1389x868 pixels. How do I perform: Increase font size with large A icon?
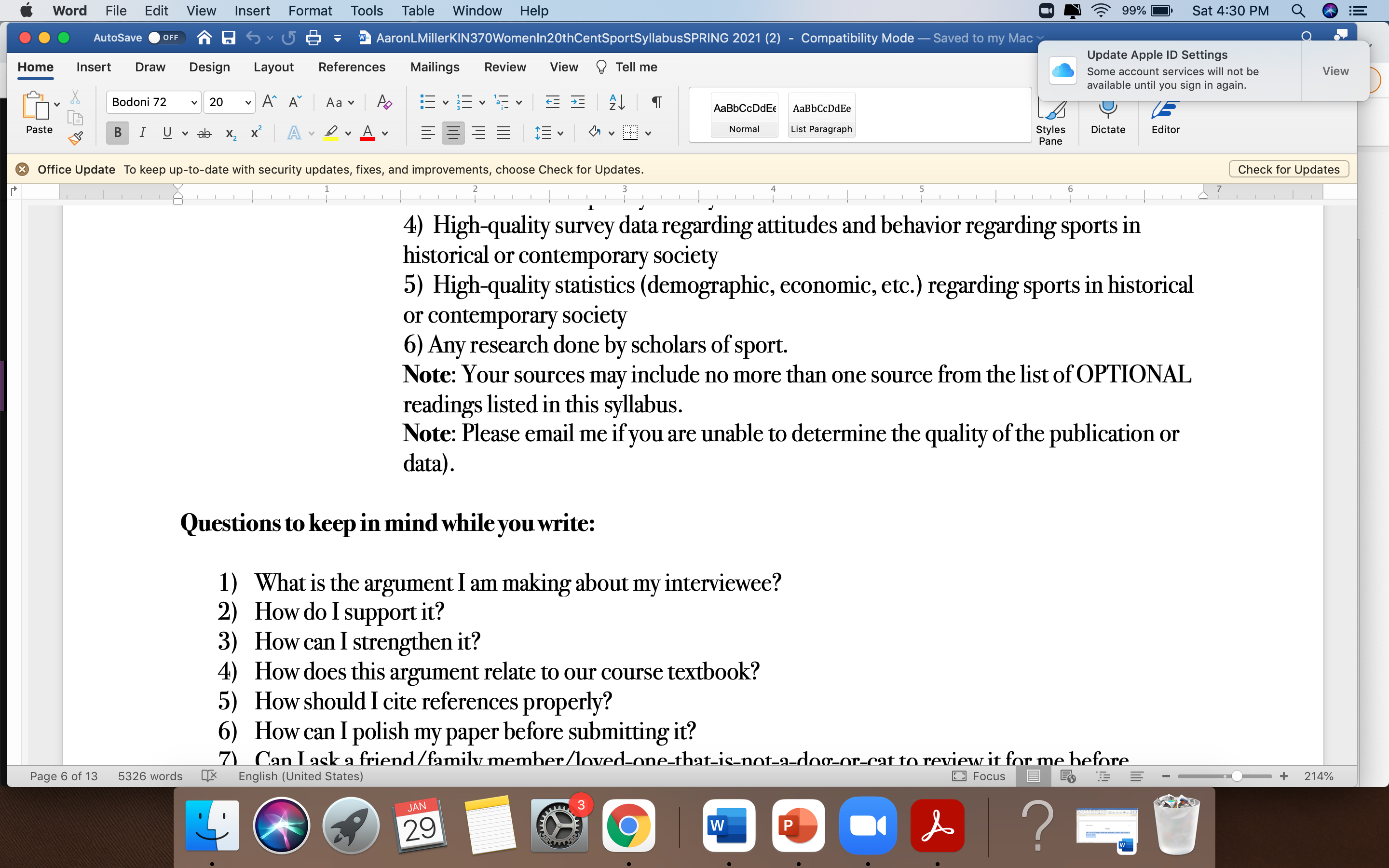coord(269,102)
